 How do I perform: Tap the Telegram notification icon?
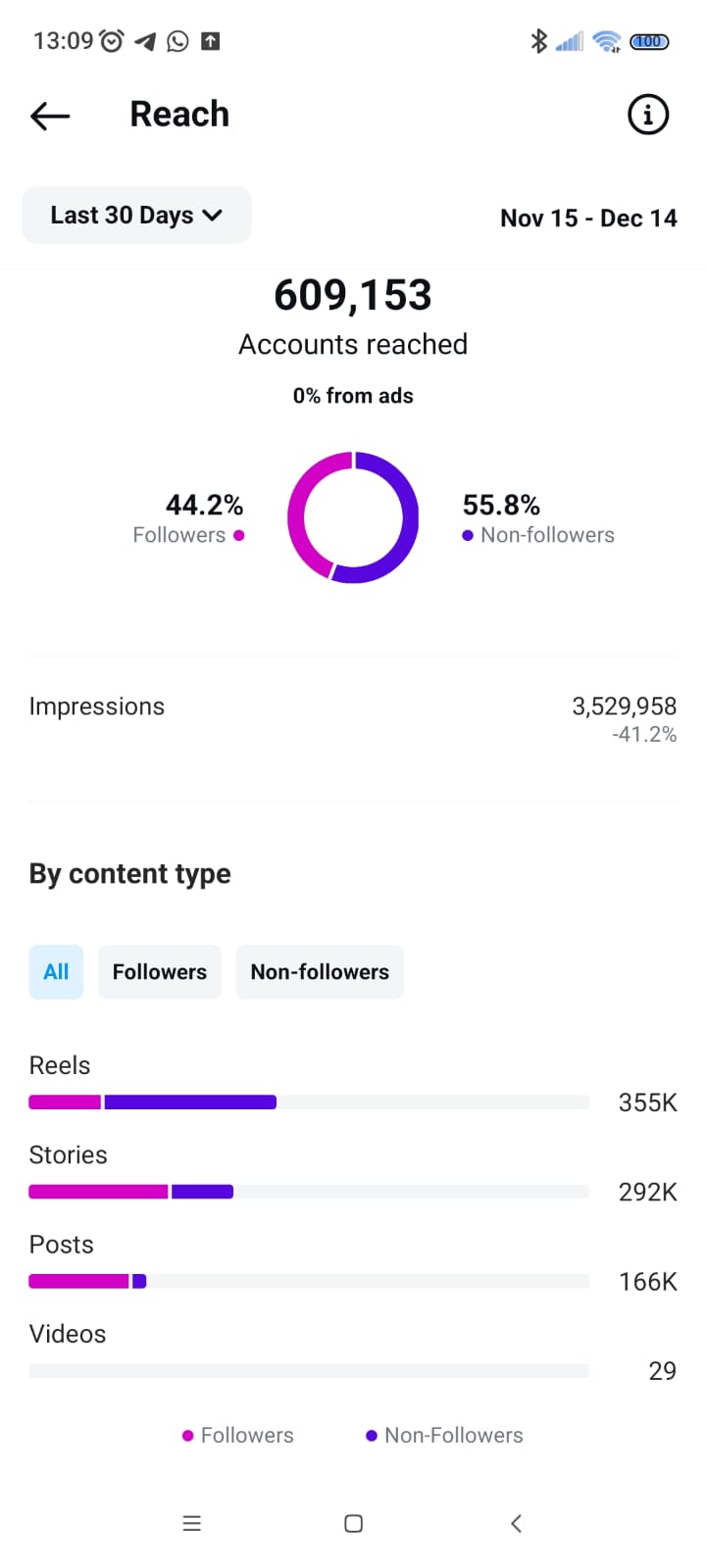(145, 41)
